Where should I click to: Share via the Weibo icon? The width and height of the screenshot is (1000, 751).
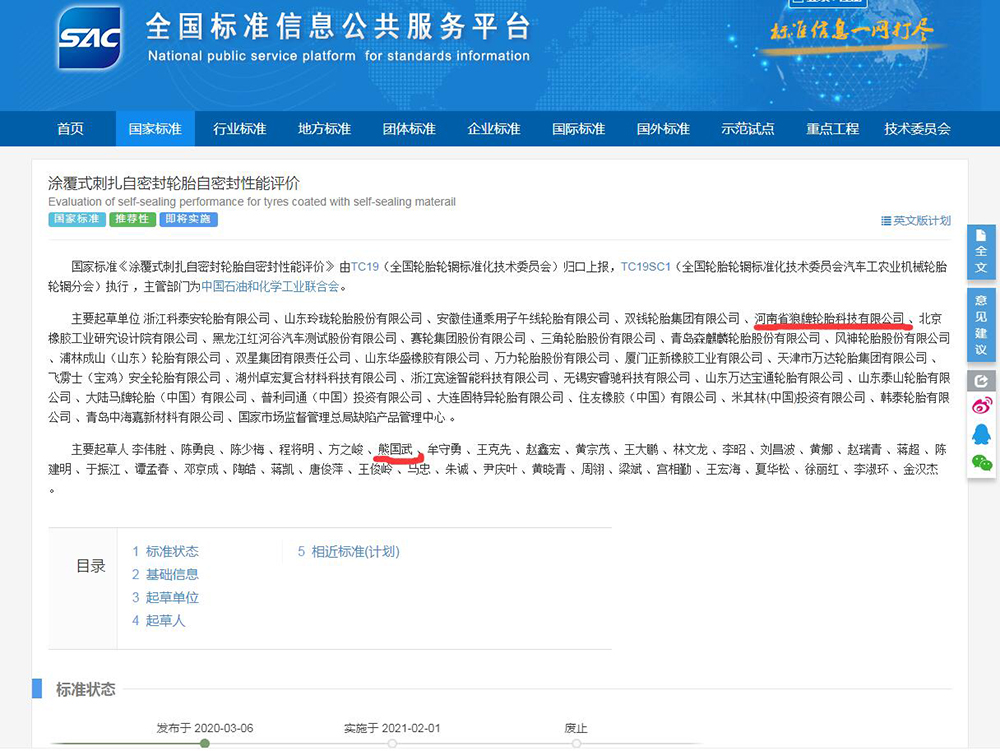coord(981,406)
